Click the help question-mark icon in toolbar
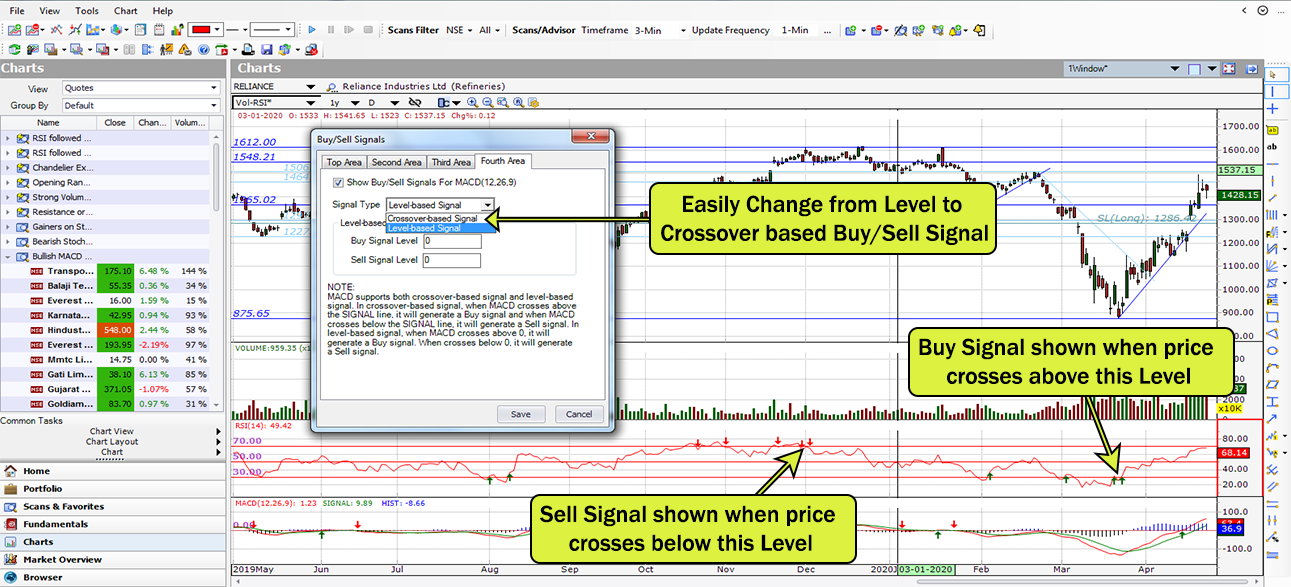The image size is (1291, 587). pos(203,49)
